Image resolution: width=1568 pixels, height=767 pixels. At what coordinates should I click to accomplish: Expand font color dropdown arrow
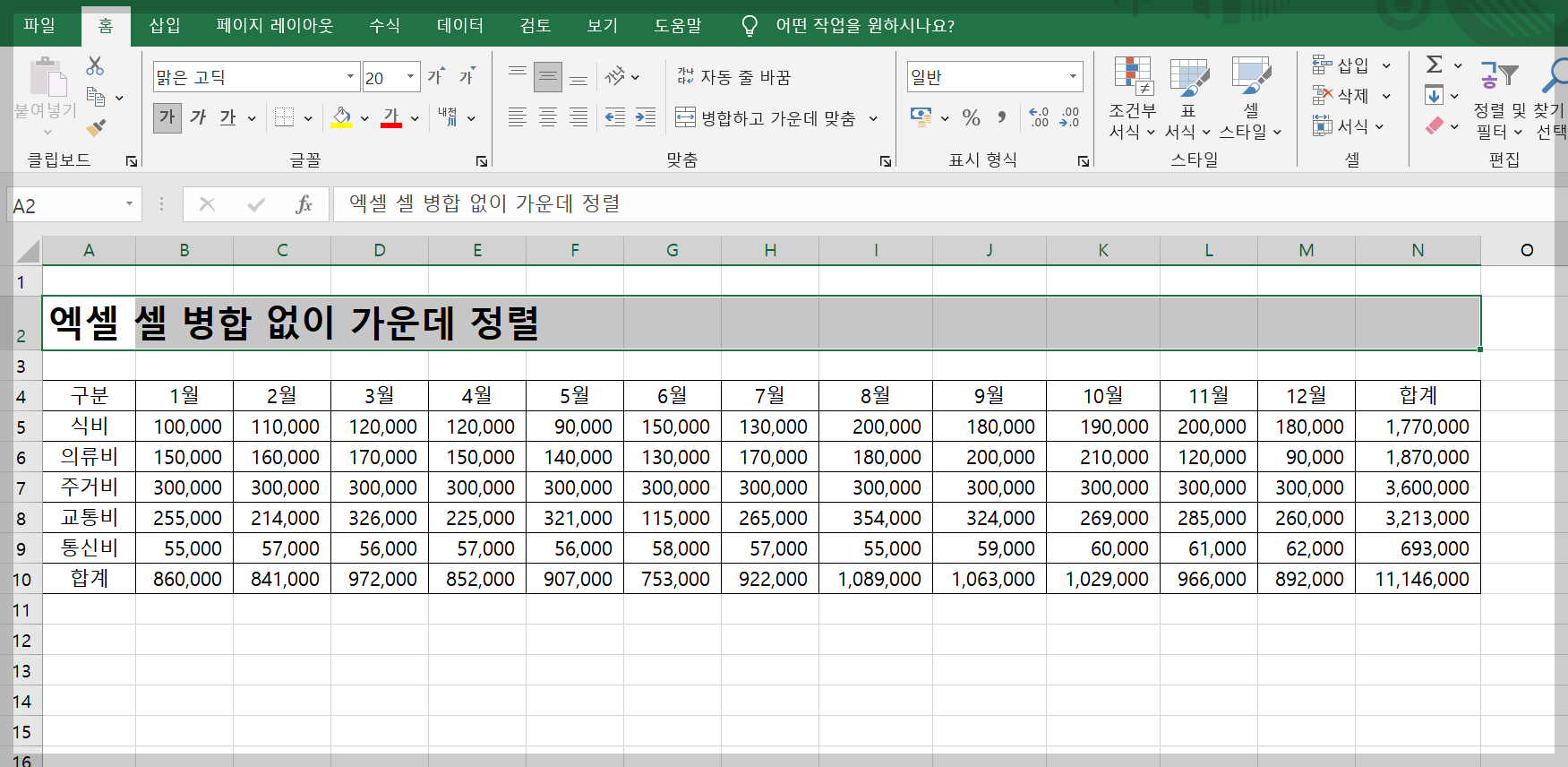click(x=415, y=118)
